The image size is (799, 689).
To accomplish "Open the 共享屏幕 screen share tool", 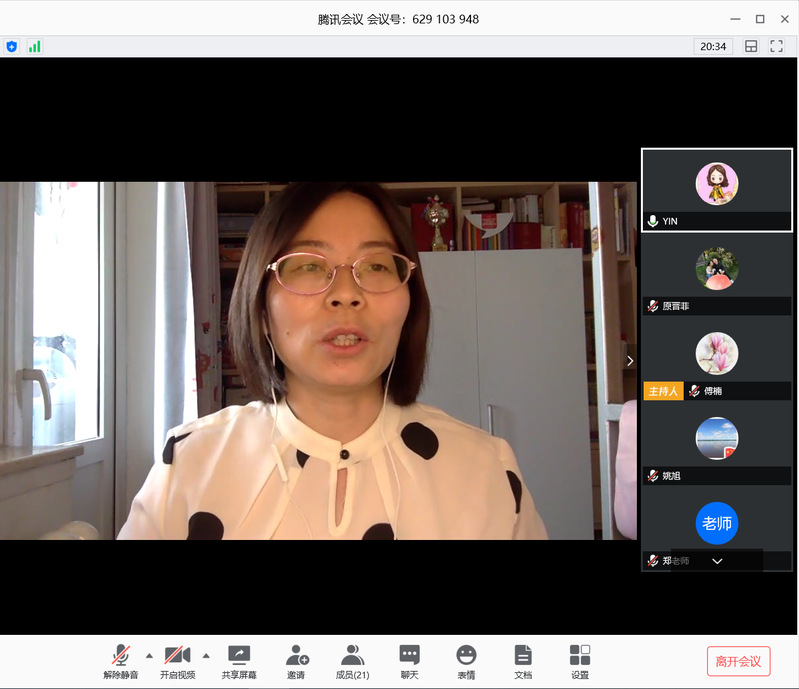I will pyautogui.click(x=239, y=661).
